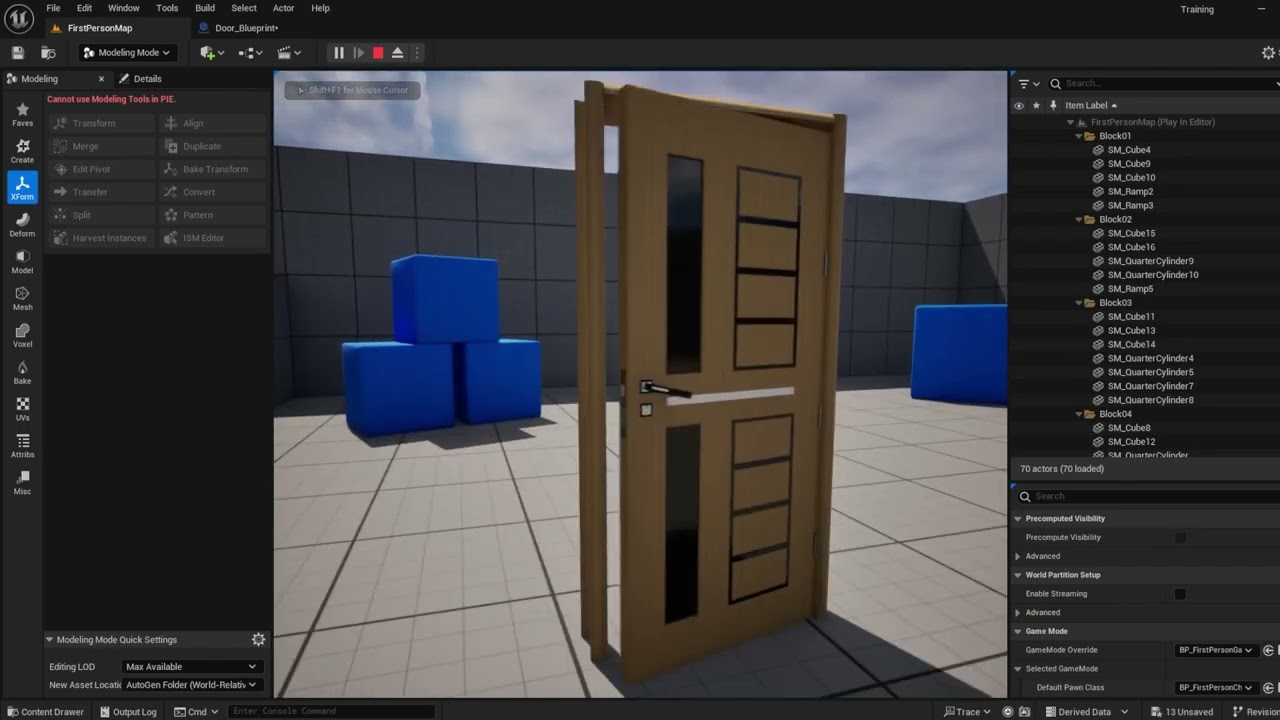Open play options three-dots menu
Image resolution: width=1280 pixels, height=720 pixels.
(417, 53)
